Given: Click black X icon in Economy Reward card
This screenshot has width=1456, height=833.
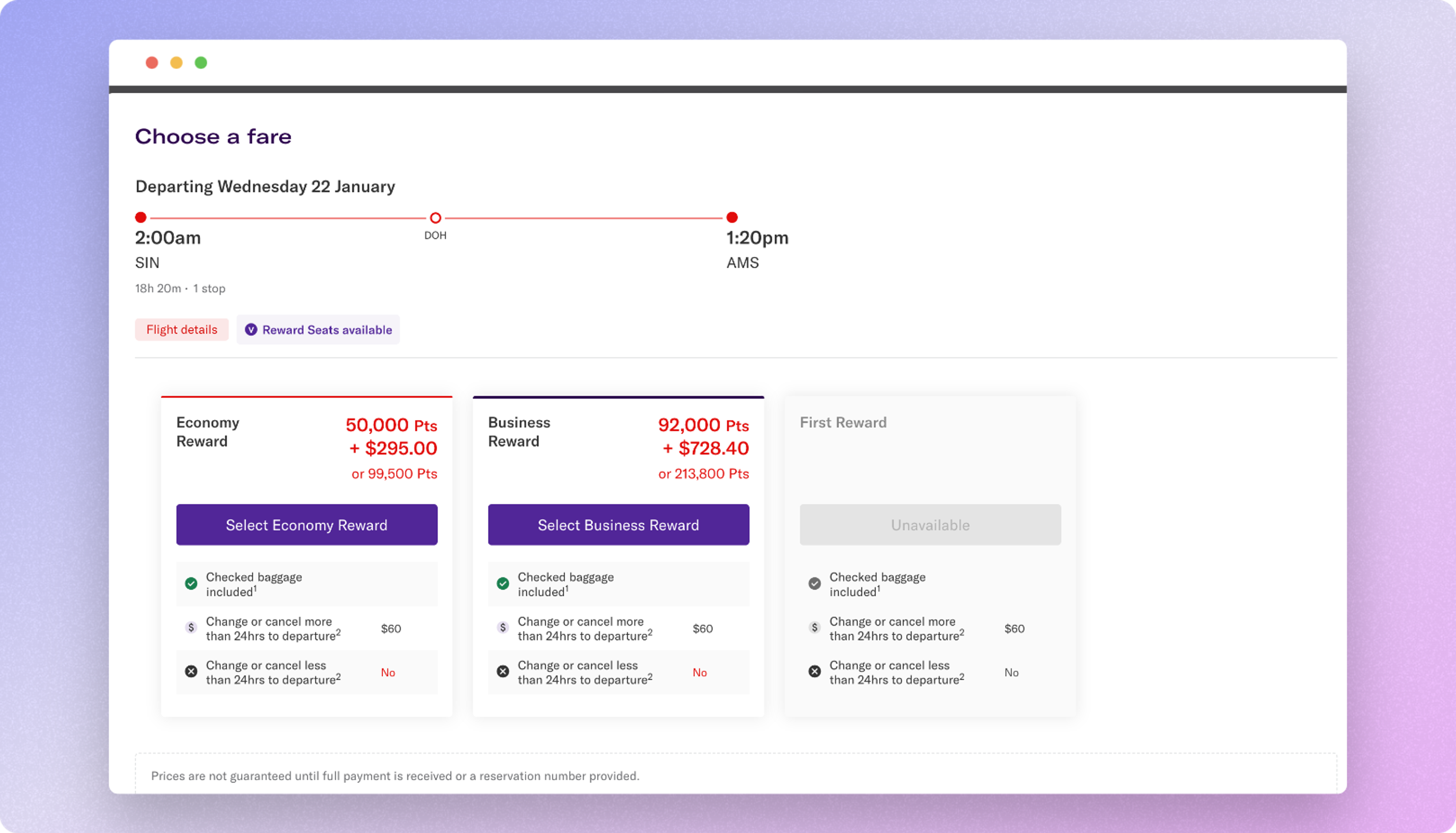Looking at the screenshot, I should coord(191,672).
